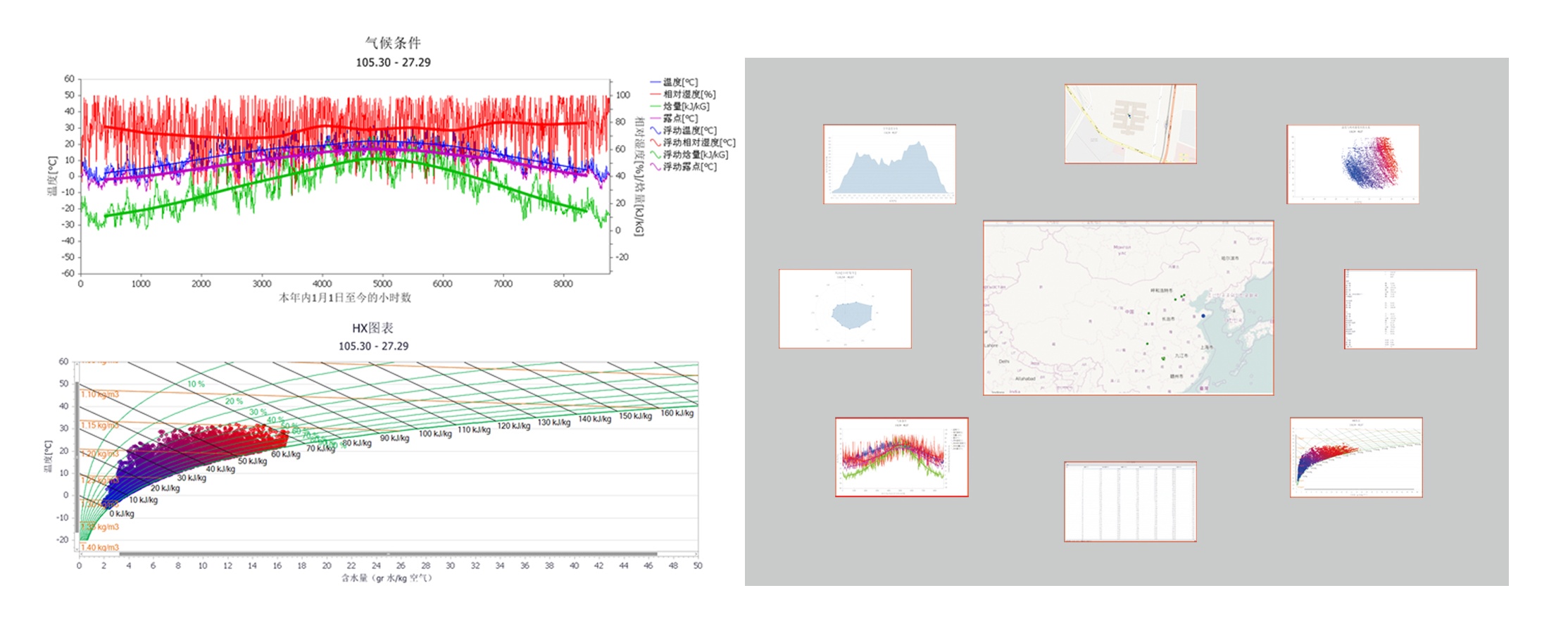Screen dimensions: 1568x631
Task: Open the red and blue scatter plot thumbnail
Action: (x=1353, y=164)
